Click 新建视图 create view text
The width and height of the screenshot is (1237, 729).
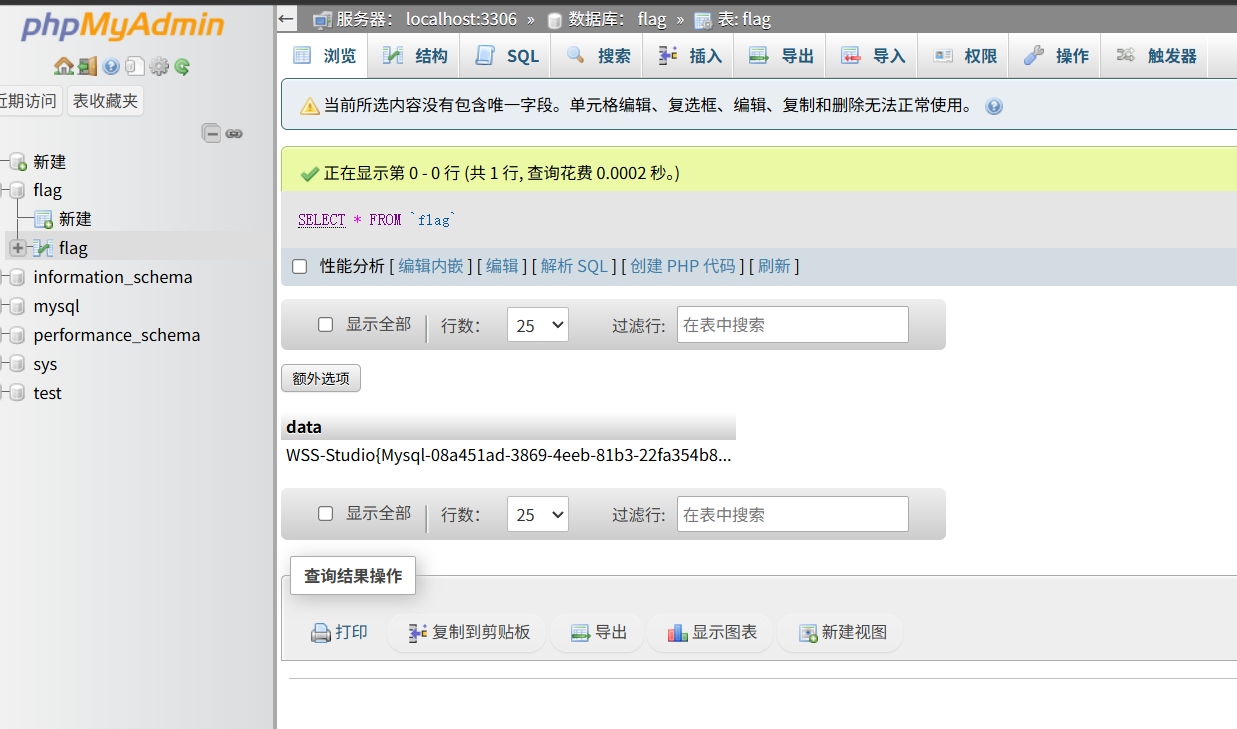pos(854,633)
